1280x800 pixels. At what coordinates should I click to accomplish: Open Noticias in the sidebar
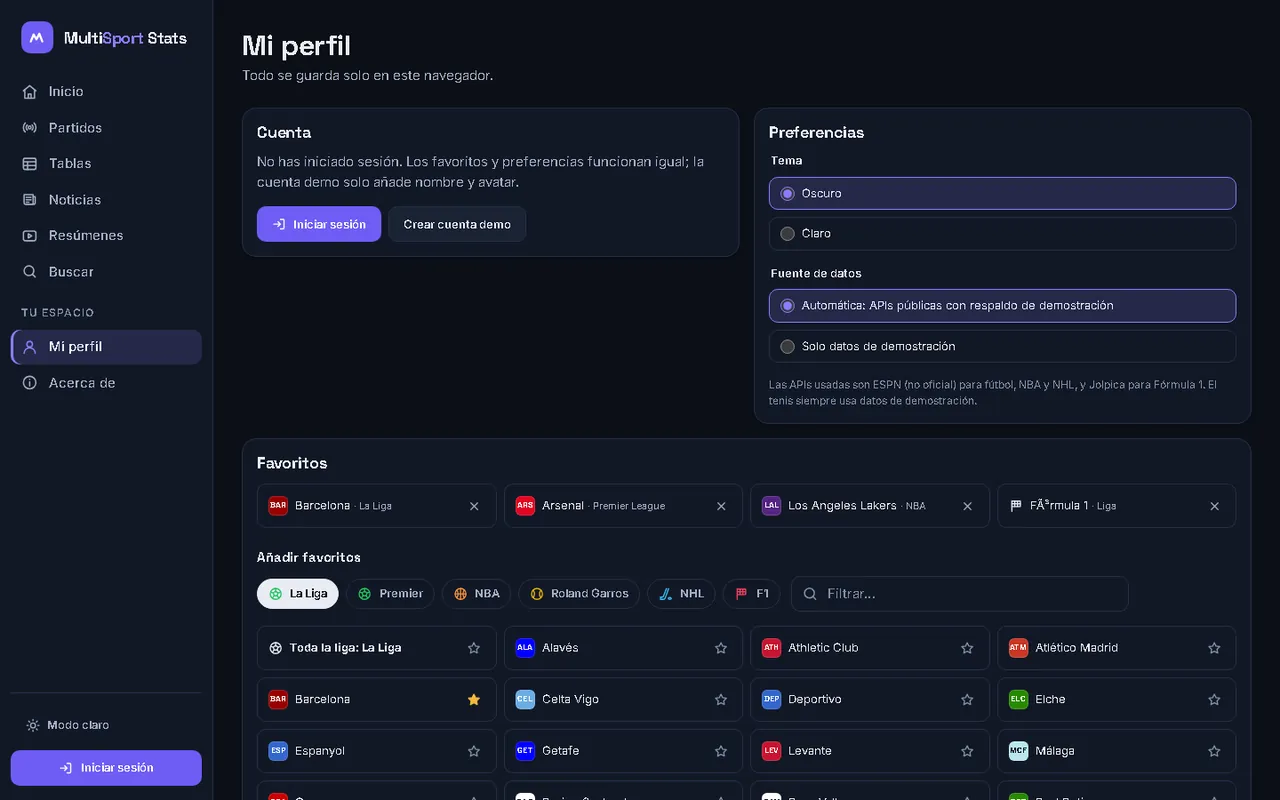click(106, 200)
